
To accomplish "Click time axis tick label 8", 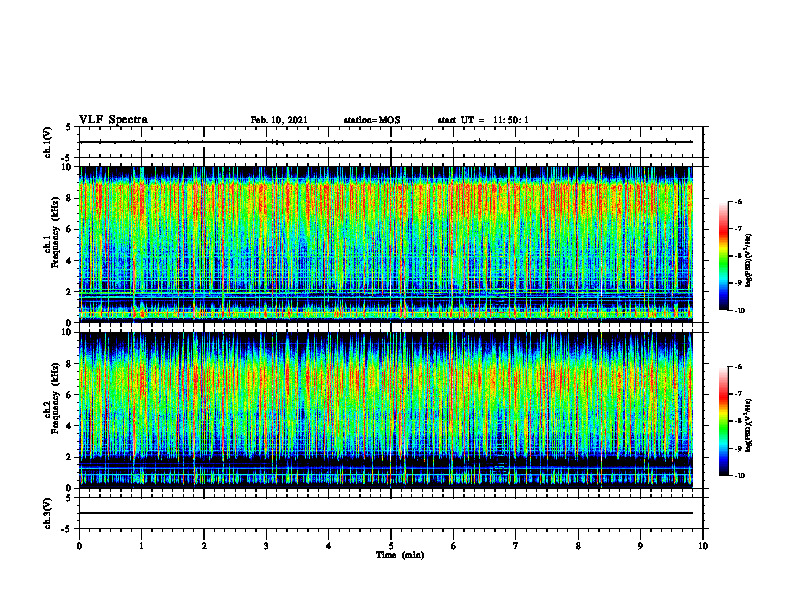I will (578, 546).
